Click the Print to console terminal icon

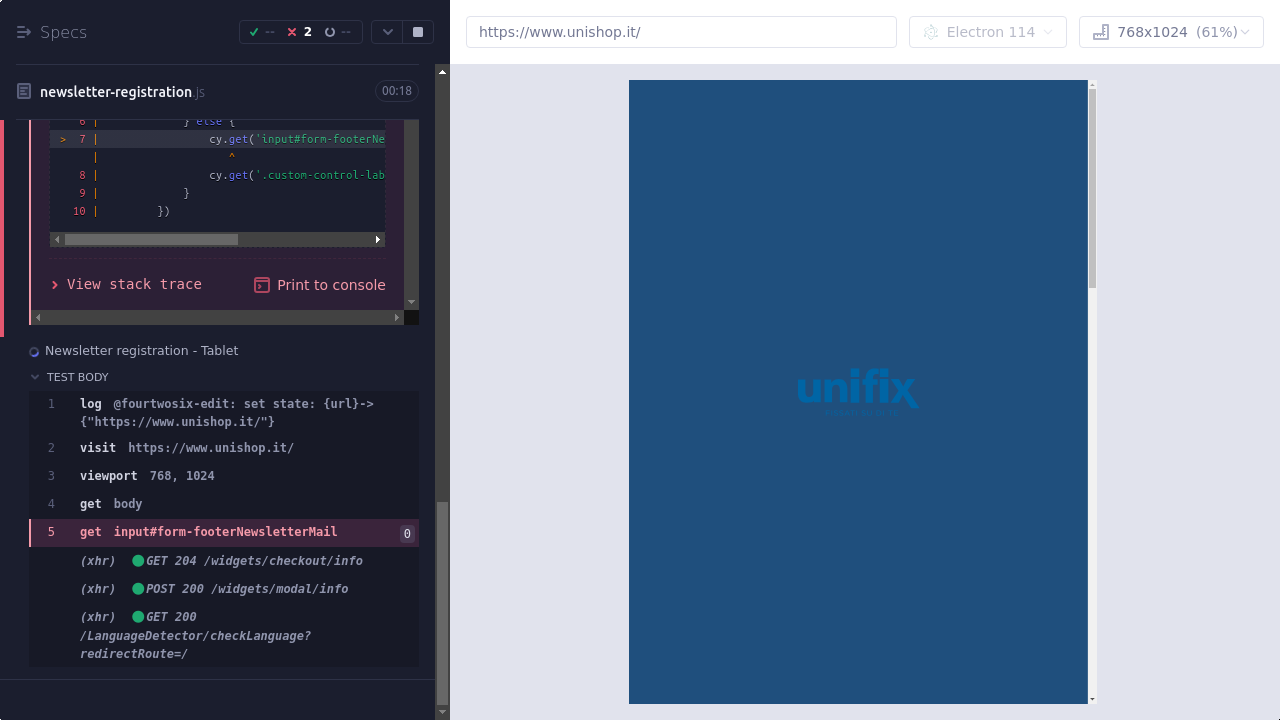(x=262, y=285)
